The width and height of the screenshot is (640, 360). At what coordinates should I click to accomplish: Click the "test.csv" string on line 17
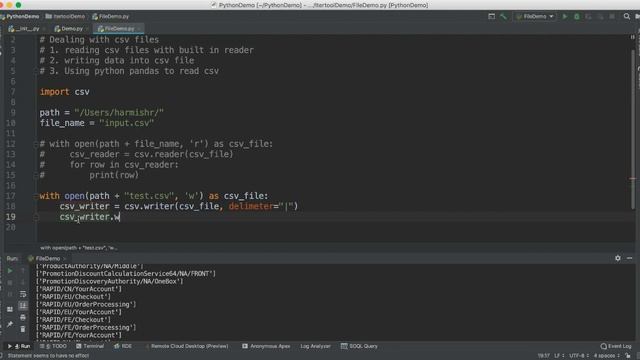coord(149,196)
